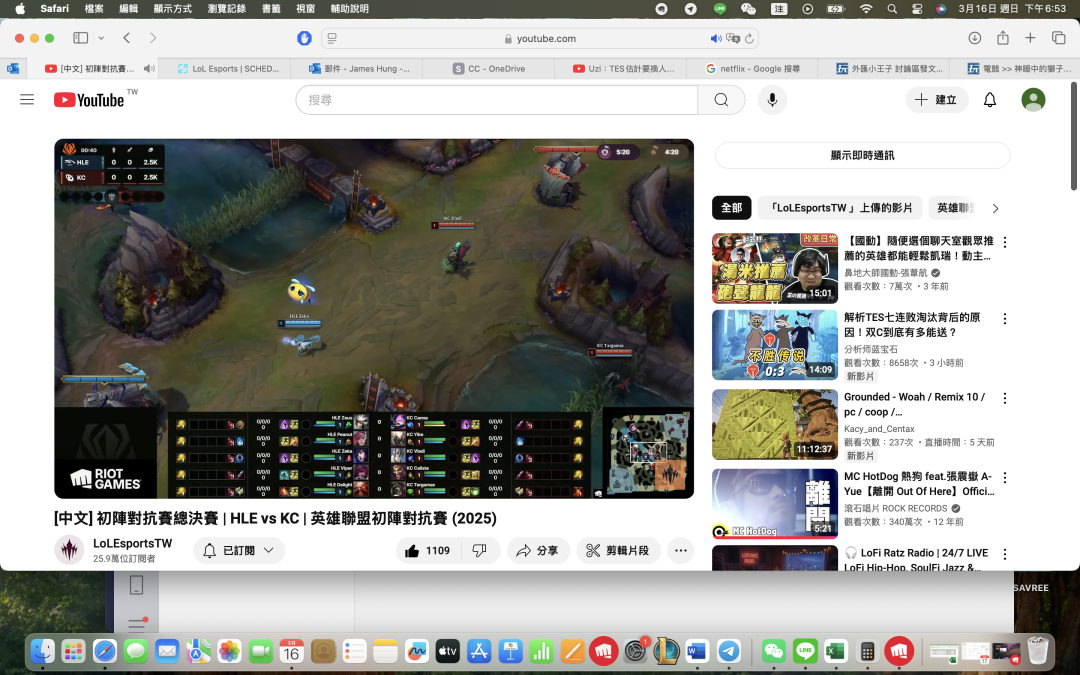Viewport: 1080px width, 675px height.
Task: Open more options for the 國動 video
Action: tap(1005, 242)
